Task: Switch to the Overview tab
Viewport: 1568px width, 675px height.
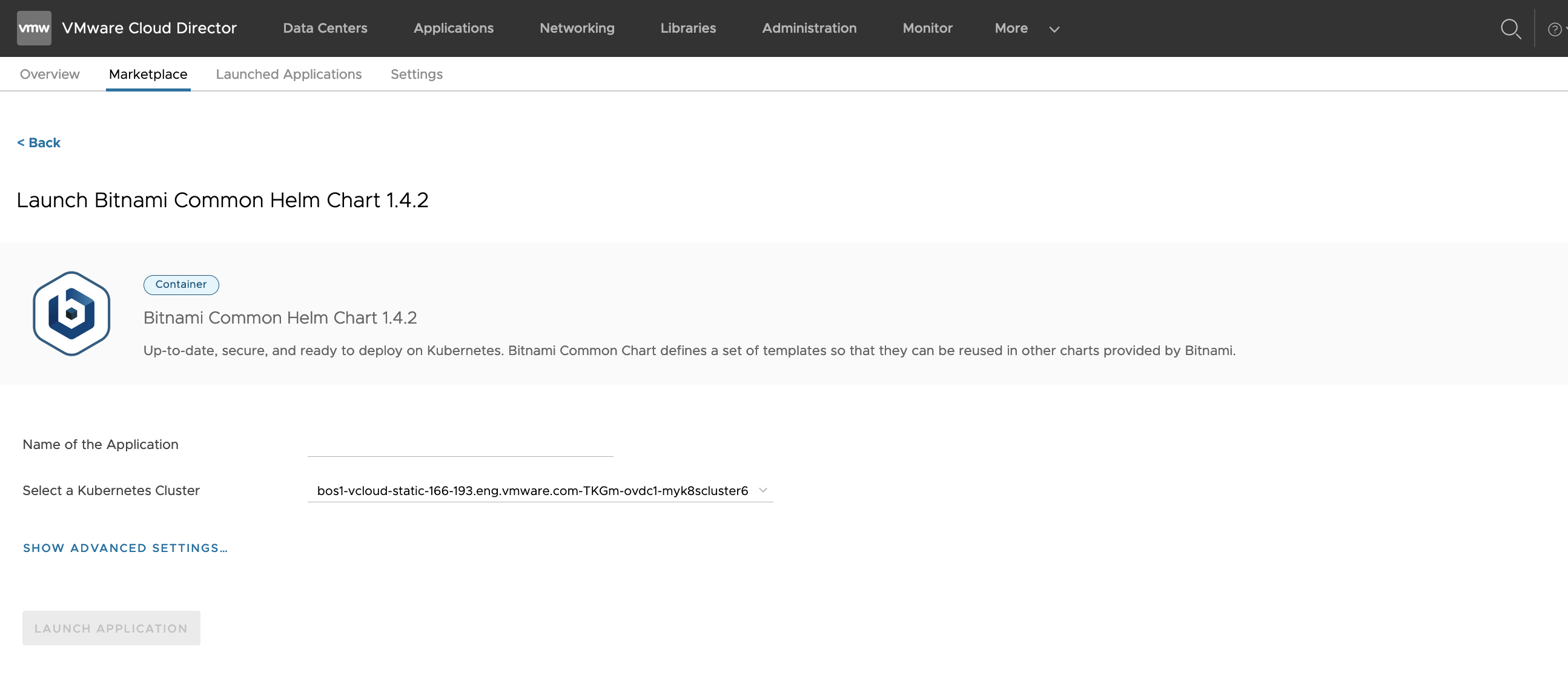Action: click(x=49, y=75)
